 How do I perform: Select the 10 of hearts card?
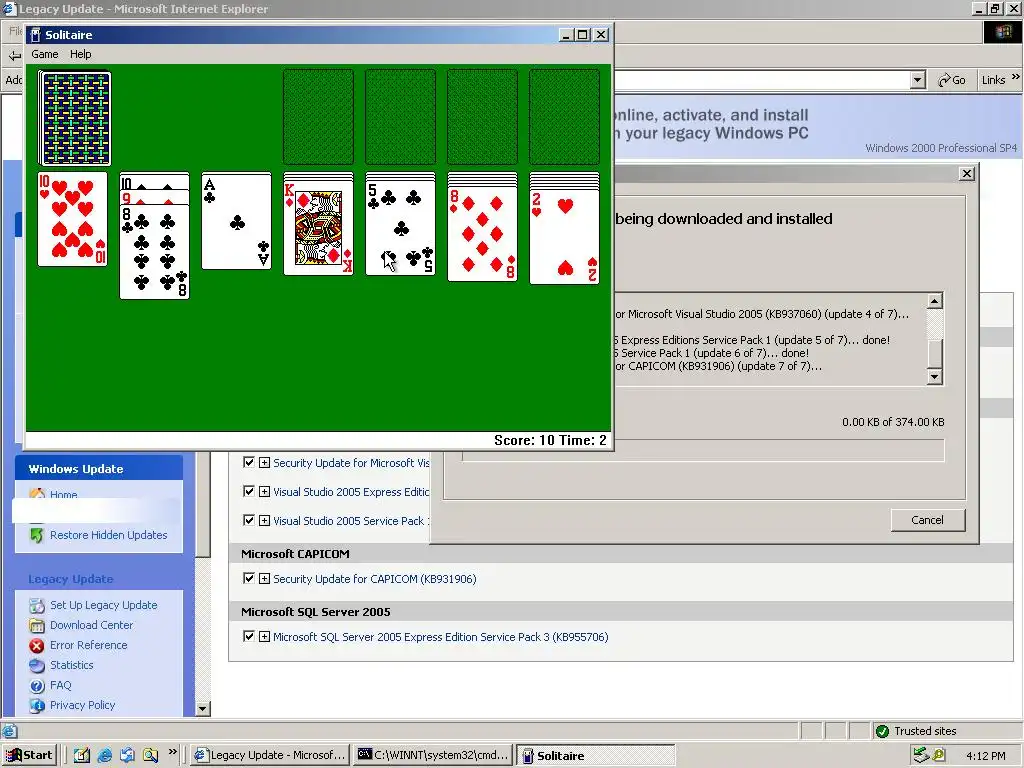pyautogui.click(x=72, y=219)
